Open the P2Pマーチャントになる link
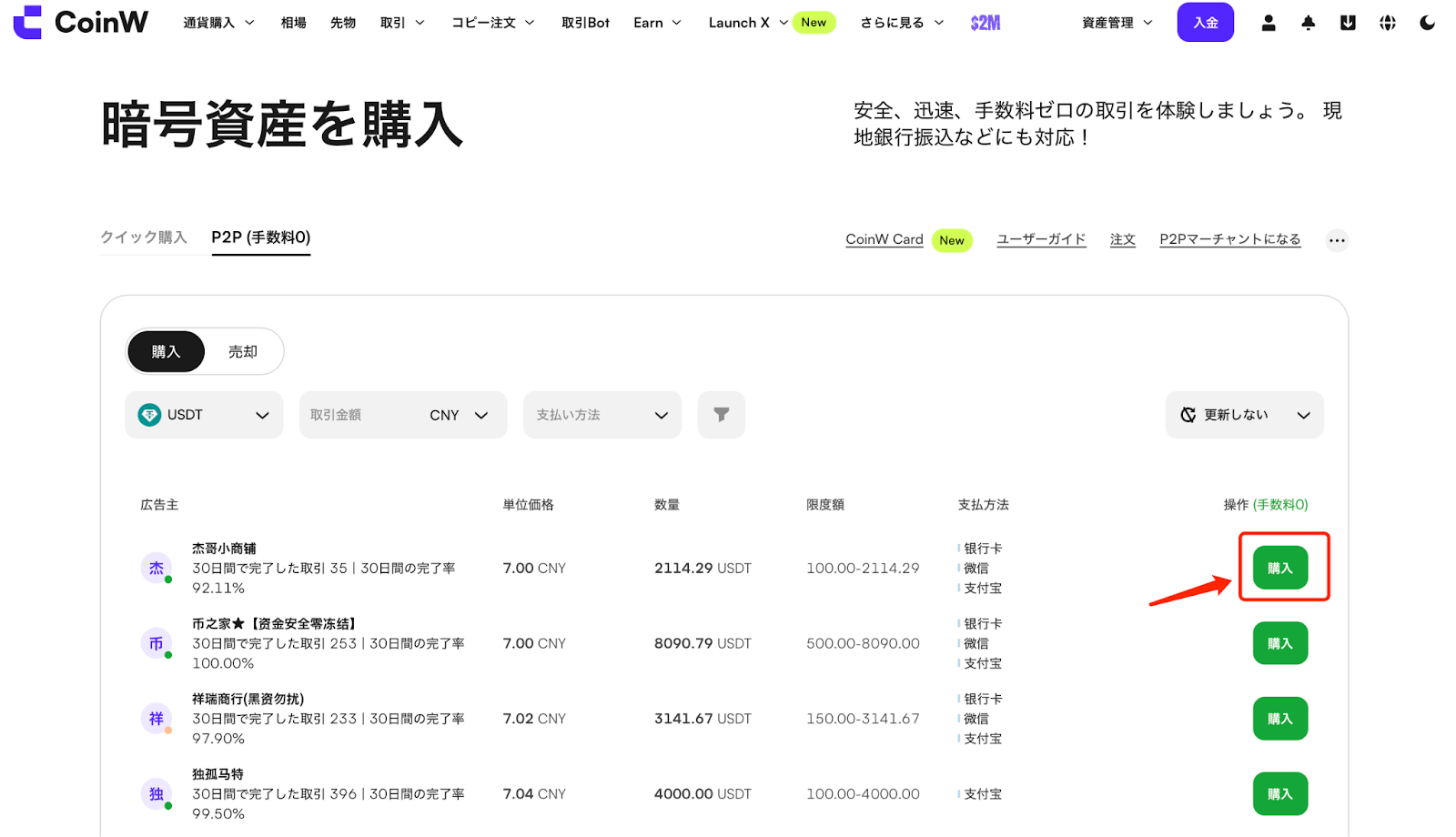The height and width of the screenshot is (837, 1456). click(1229, 239)
